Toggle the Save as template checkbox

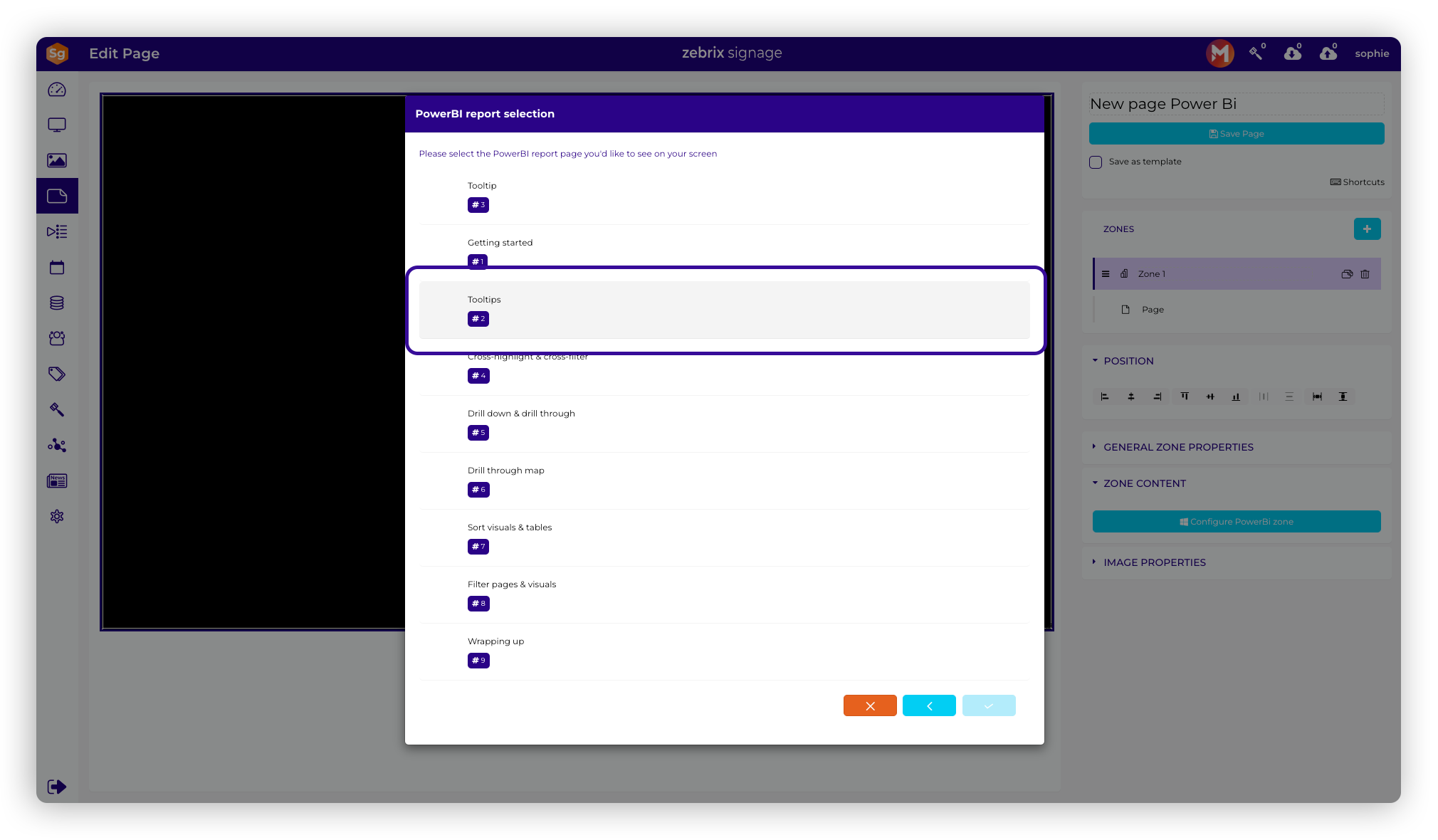(1096, 162)
